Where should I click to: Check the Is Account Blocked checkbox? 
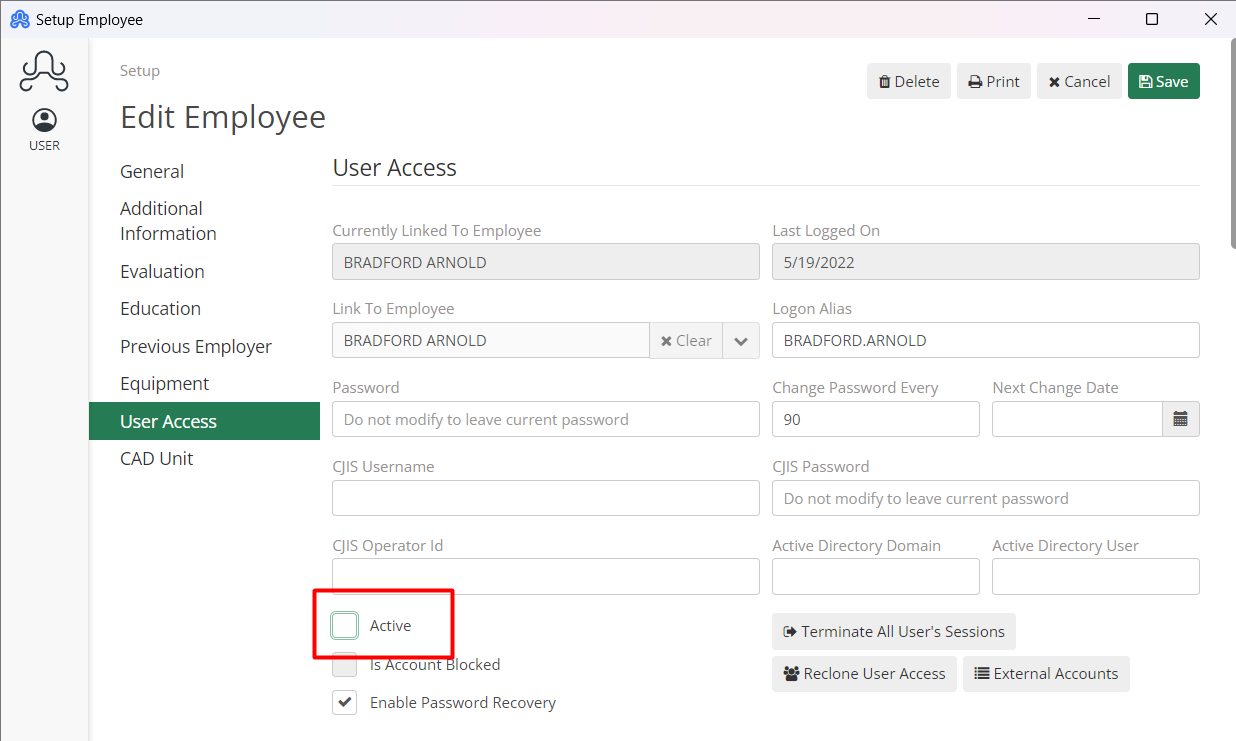[x=344, y=664]
